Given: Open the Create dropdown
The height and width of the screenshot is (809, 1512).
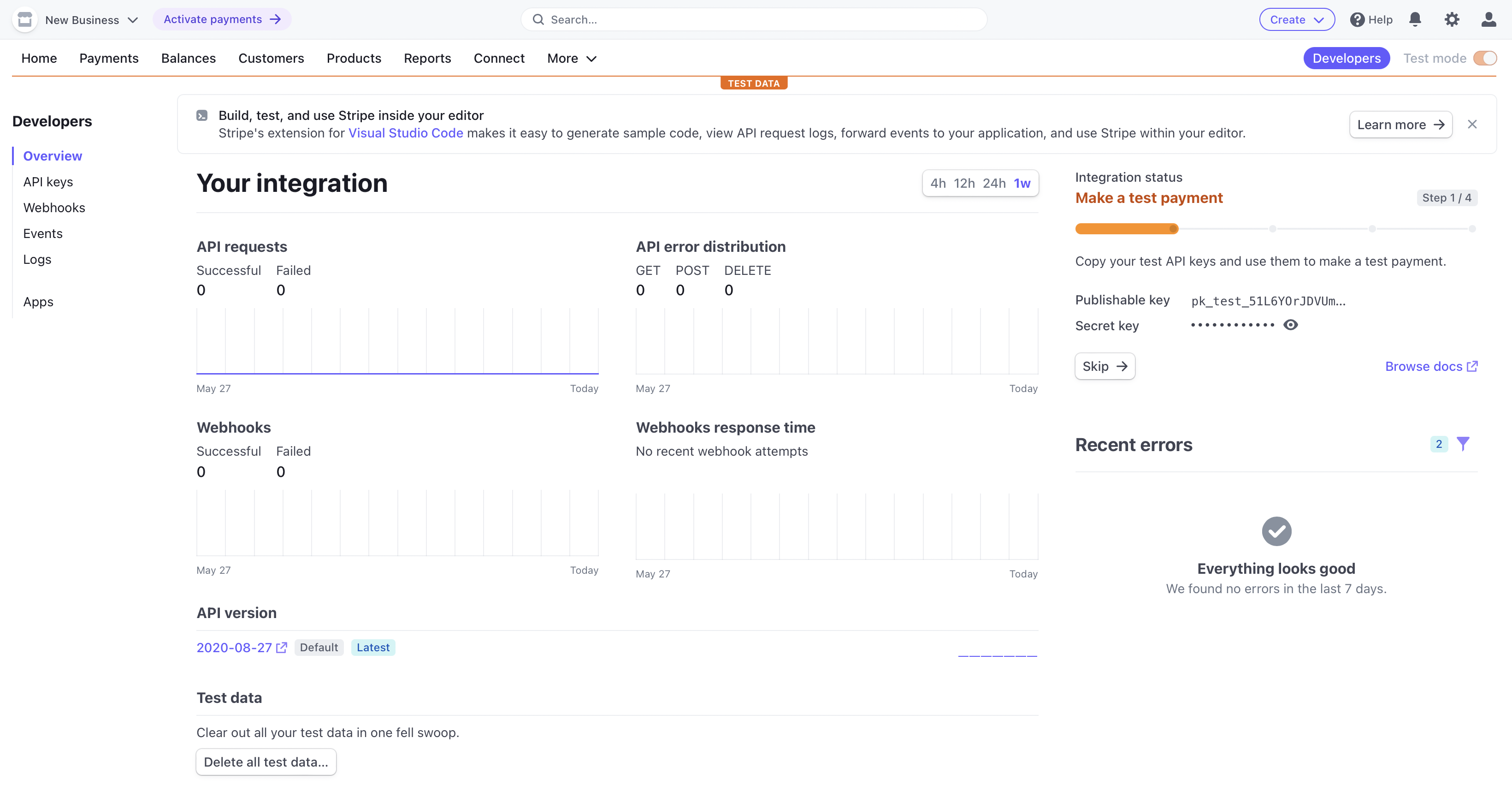Looking at the screenshot, I should coord(1297,19).
